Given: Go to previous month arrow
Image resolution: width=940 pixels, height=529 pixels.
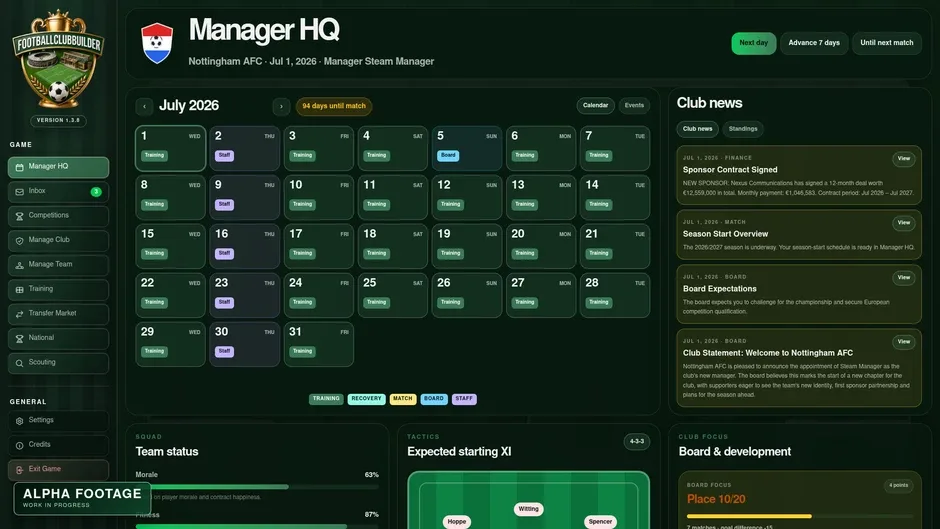Looking at the screenshot, I should 144,107.
